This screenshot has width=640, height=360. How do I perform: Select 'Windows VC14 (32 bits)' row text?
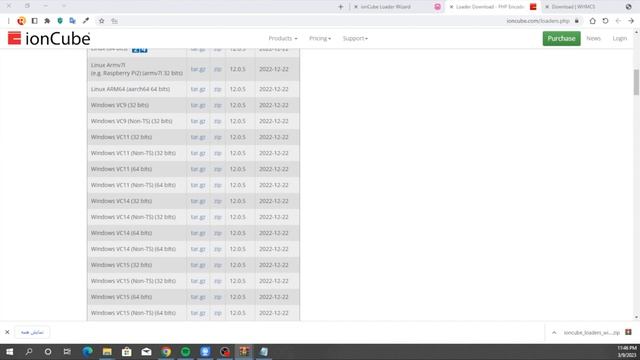[121, 201]
